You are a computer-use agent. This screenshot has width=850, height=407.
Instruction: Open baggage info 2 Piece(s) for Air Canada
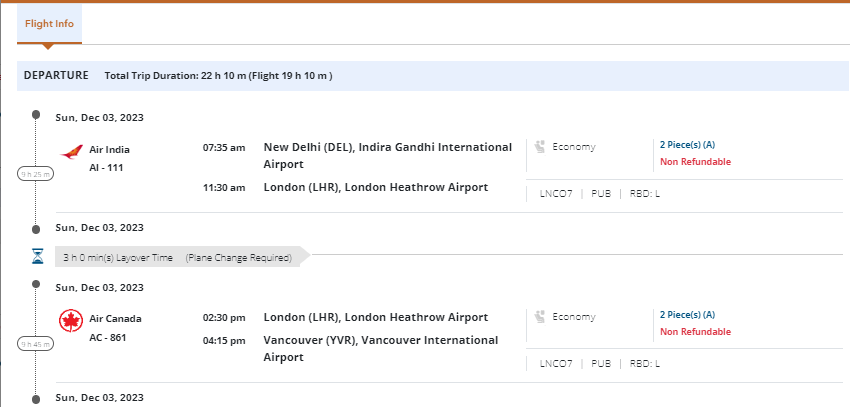[x=687, y=314]
